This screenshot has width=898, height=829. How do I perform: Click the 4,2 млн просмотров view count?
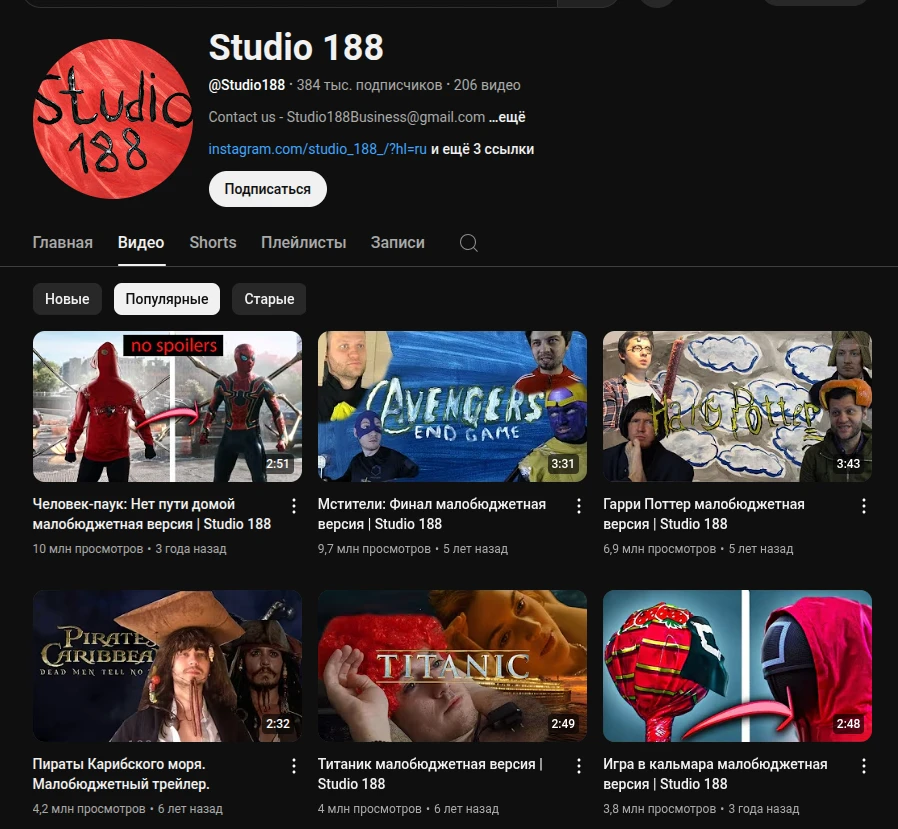click(89, 808)
